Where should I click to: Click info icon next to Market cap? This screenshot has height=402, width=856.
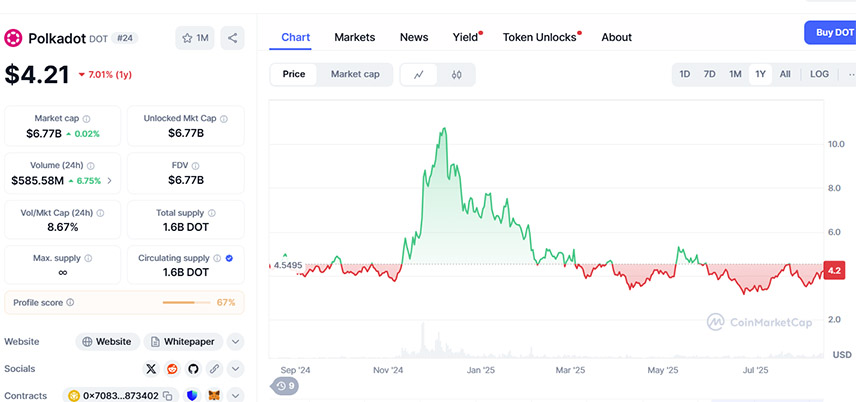click(86, 119)
